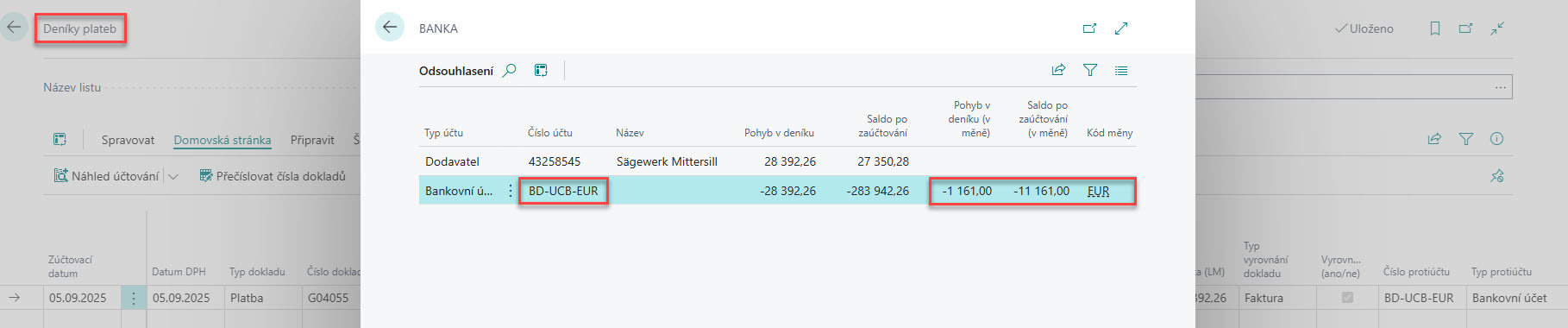
Task: Expand Náhled účtování dropdown arrow
Action: pyautogui.click(x=172, y=176)
